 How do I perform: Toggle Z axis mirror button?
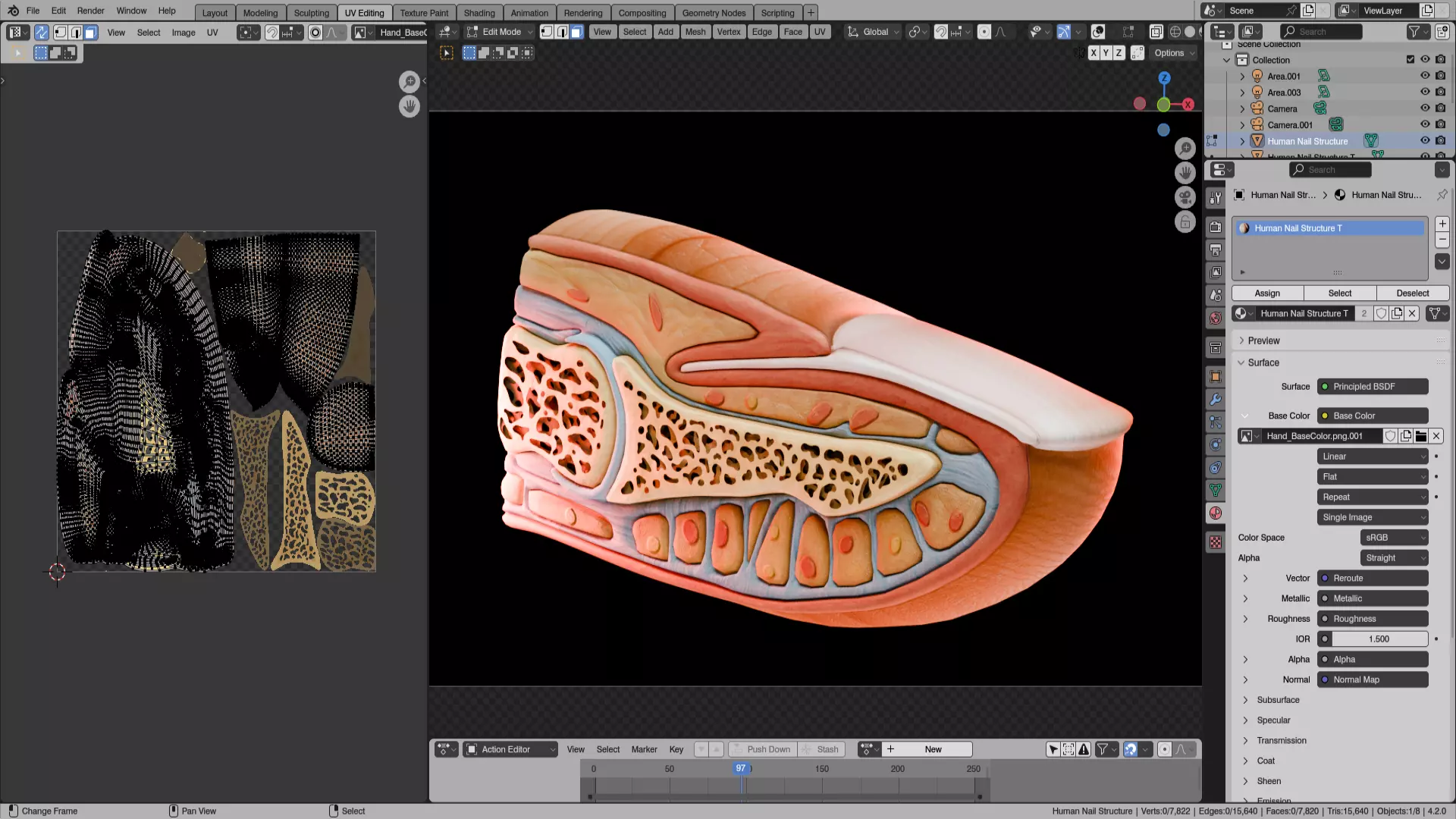1119,53
